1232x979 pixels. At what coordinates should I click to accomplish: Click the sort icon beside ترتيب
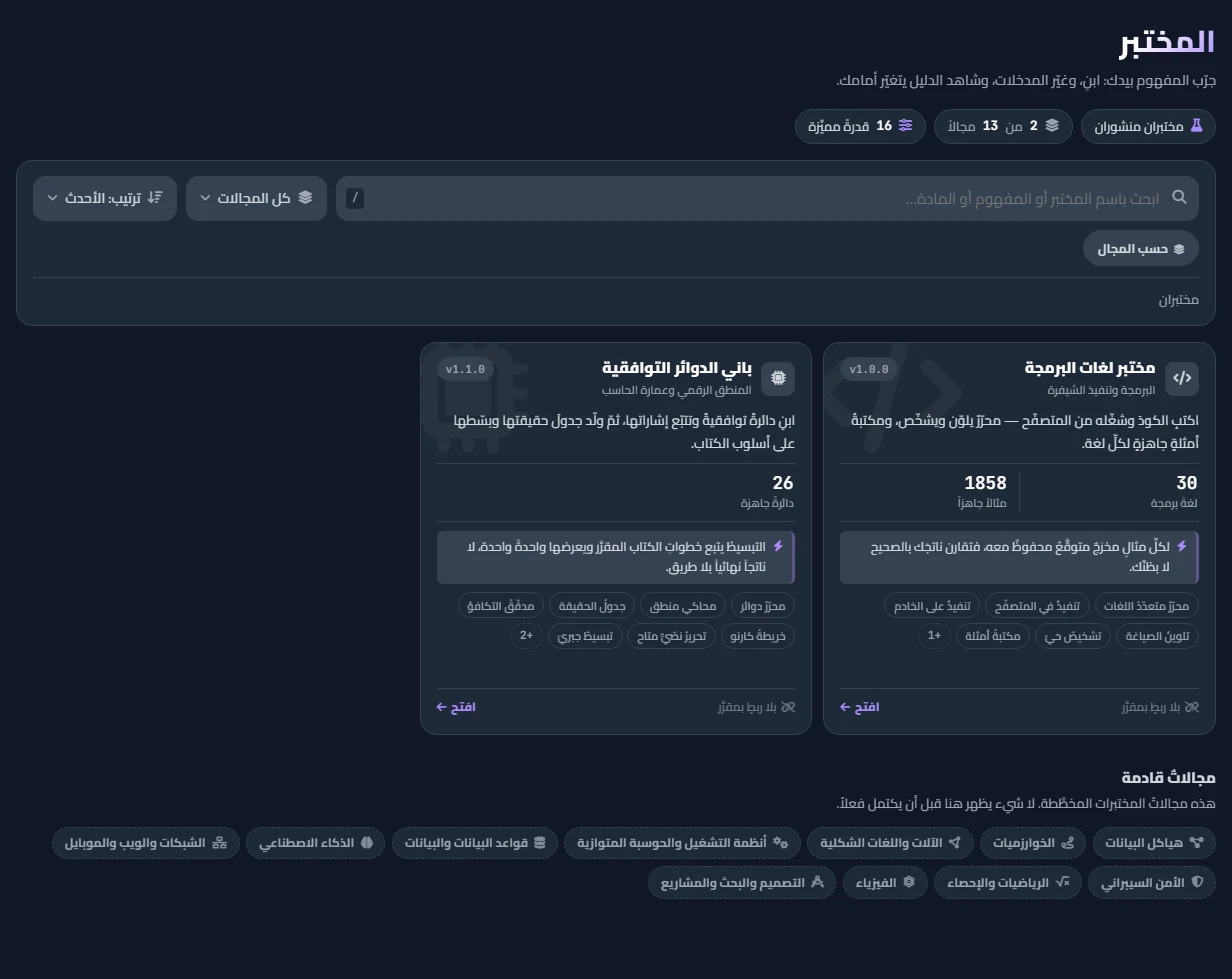click(155, 198)
